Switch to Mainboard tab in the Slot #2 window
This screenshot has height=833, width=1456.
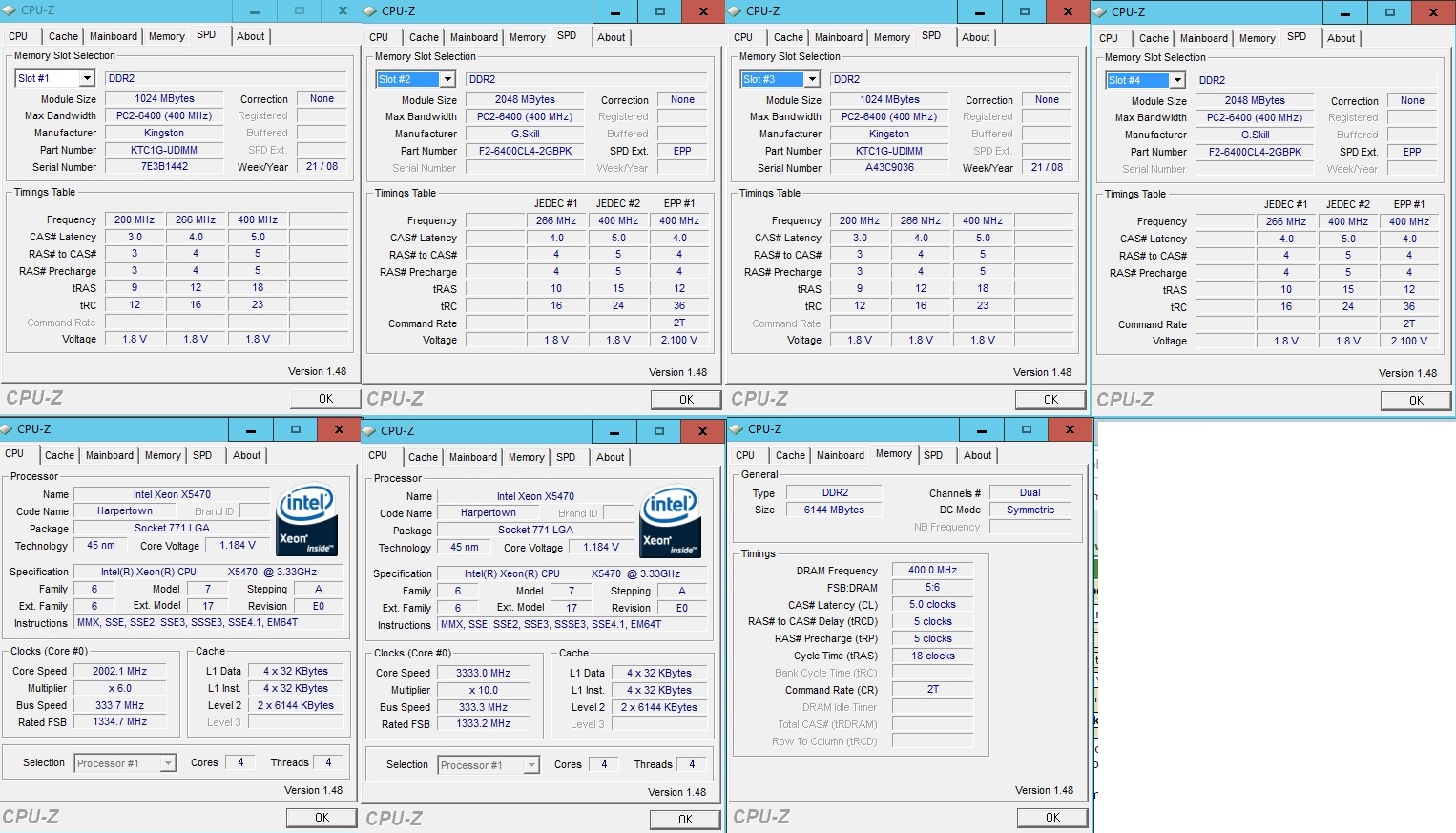point(474,37)
